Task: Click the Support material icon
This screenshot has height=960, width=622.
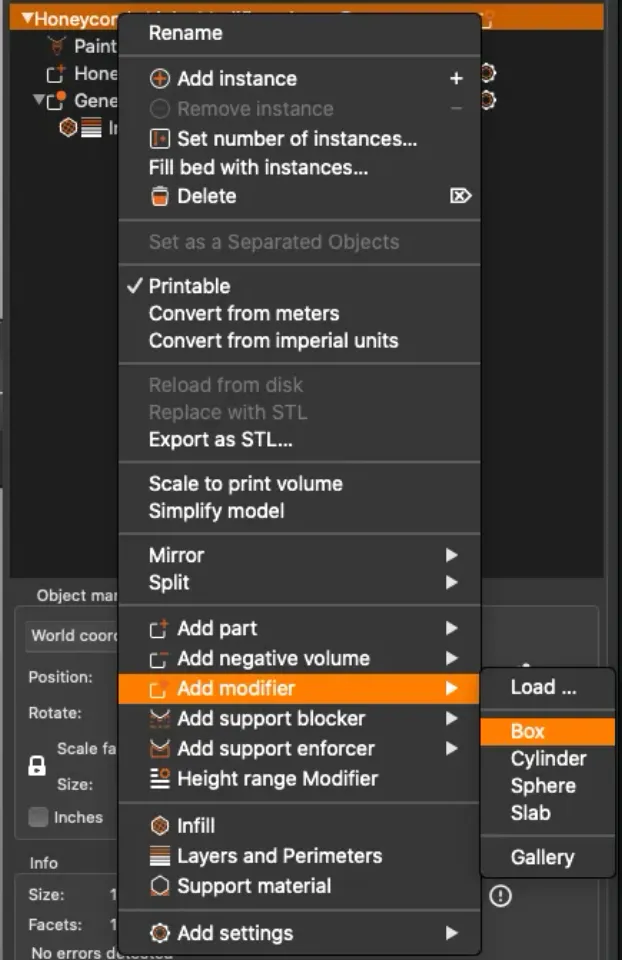Action: (159, 886)
